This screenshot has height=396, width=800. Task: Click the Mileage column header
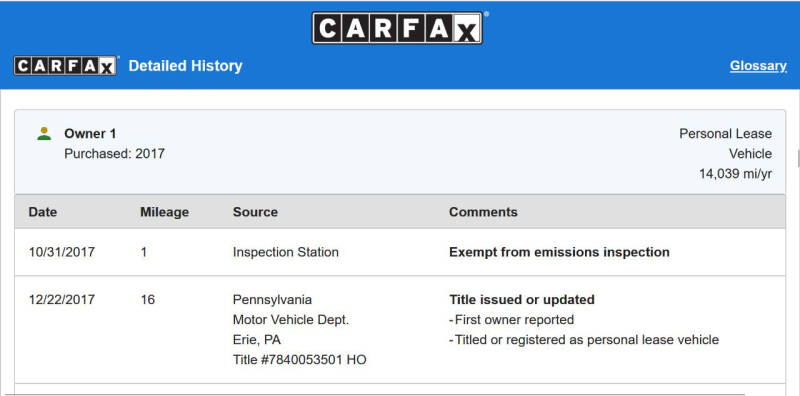[164, 212]
